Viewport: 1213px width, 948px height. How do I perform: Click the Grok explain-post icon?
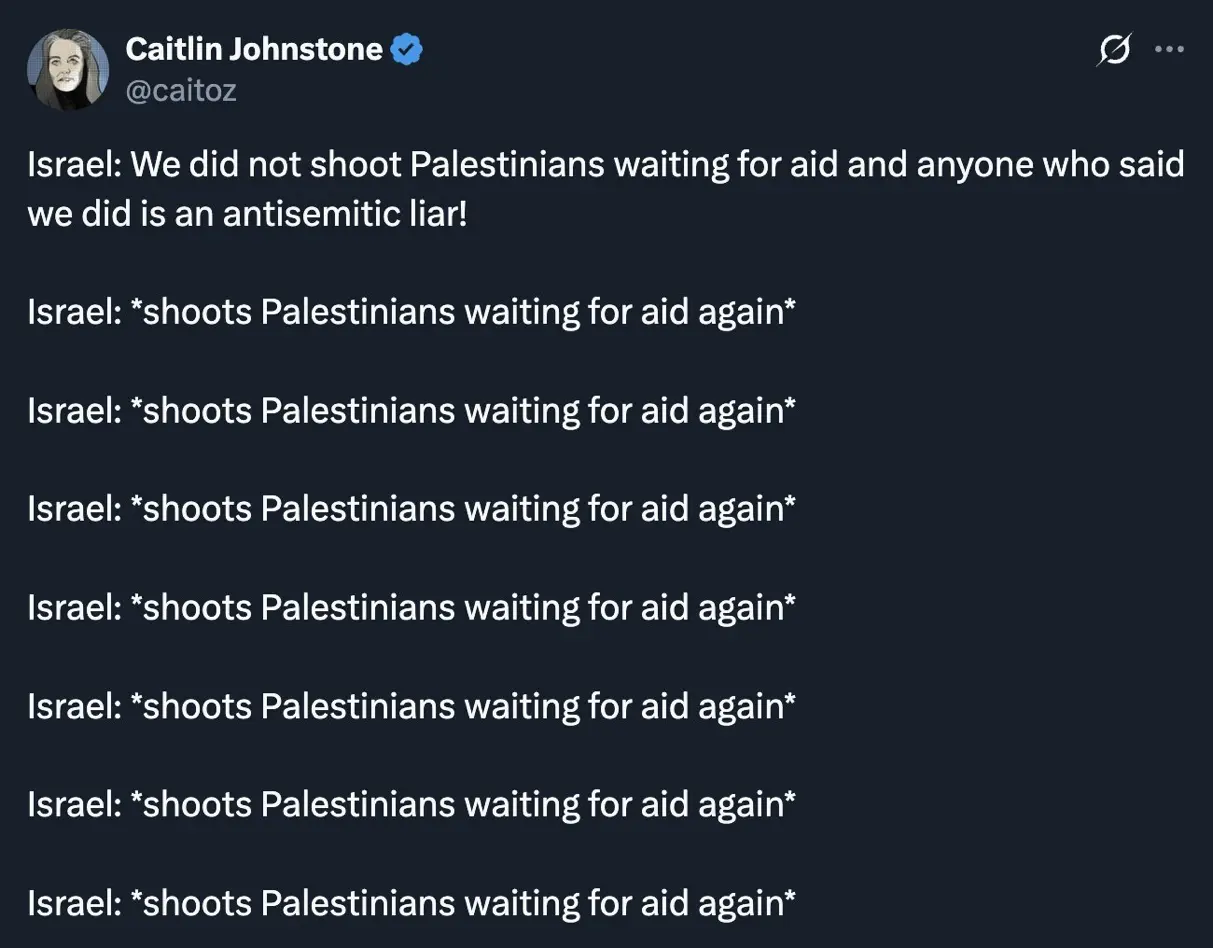(x=1113, y=50)
